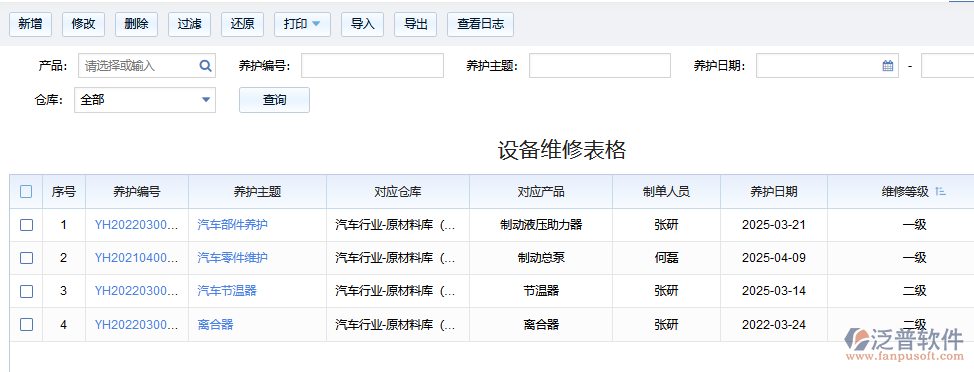This screenshot has width=974, height=372.
Task: Focus the 养护主题 input field
Action: point(599,66)
